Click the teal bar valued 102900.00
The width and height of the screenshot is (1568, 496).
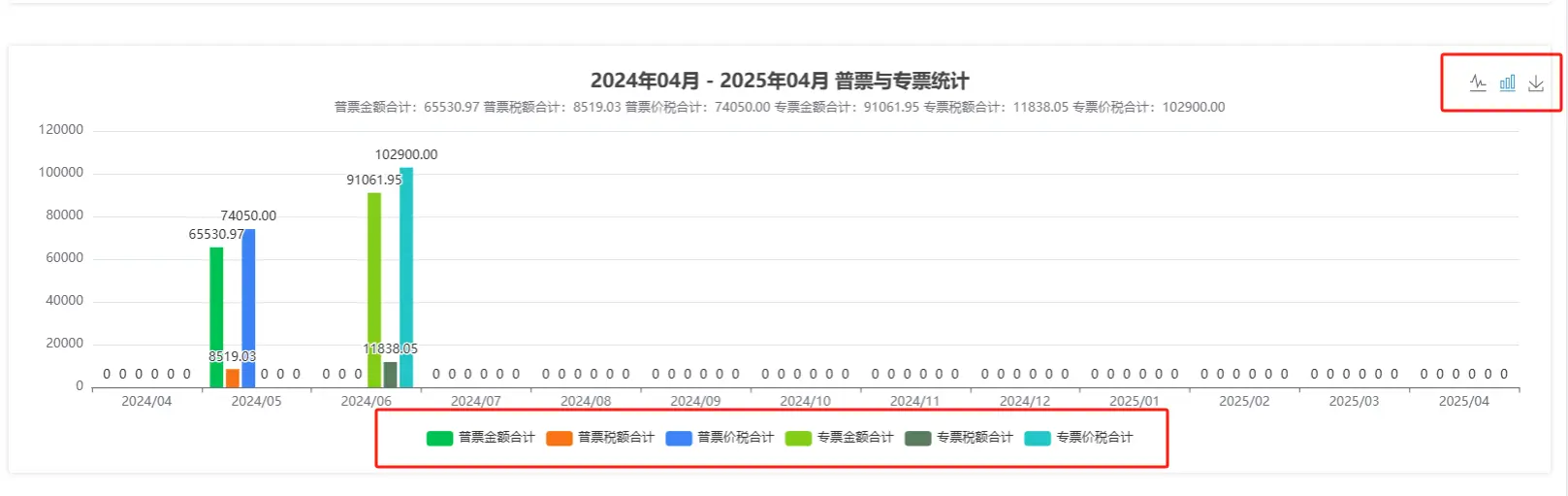pyautogui.click(x=406, y=272)
